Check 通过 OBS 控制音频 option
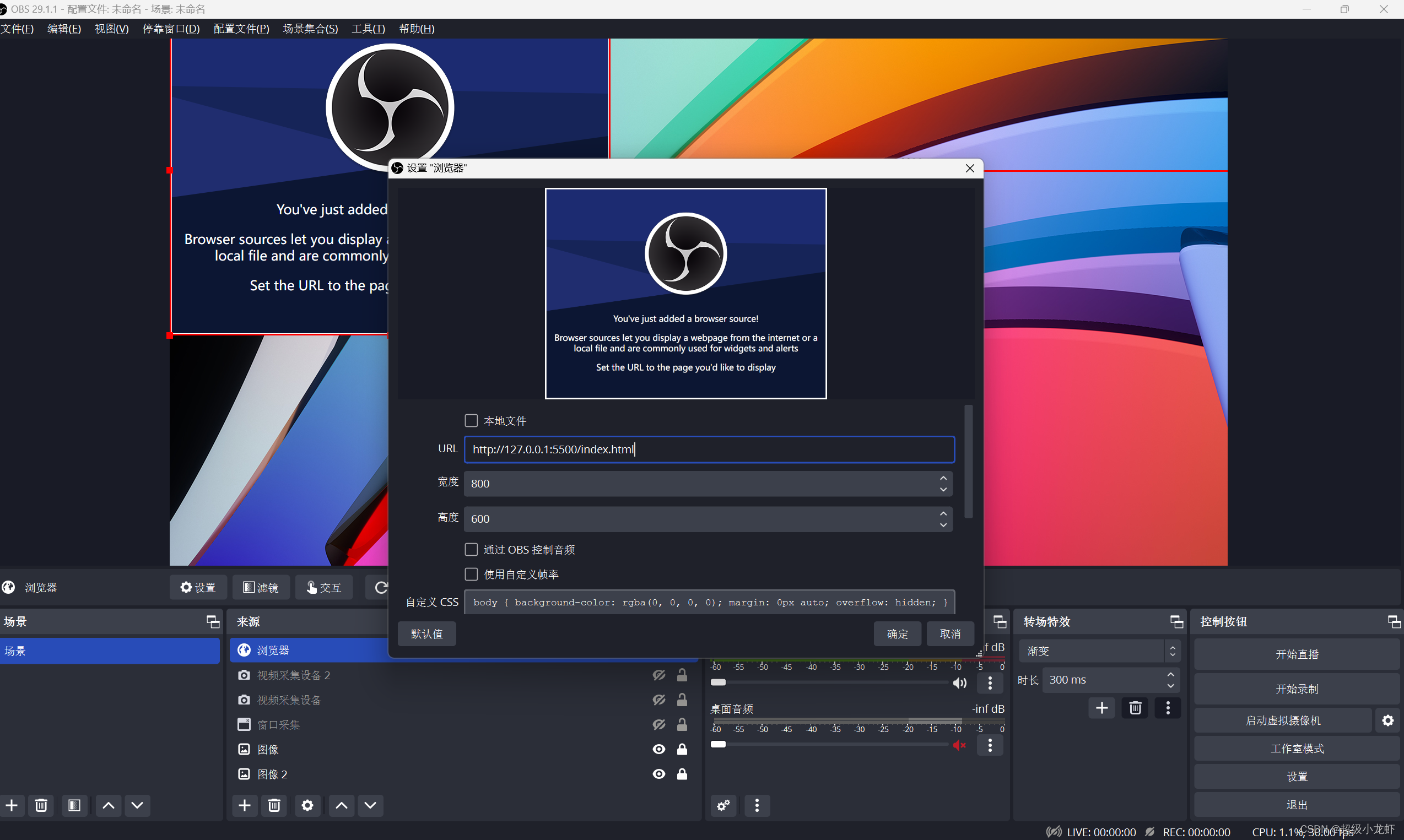Image resolution: width=1404 pixels, height=840 pixels. (471, 550)
